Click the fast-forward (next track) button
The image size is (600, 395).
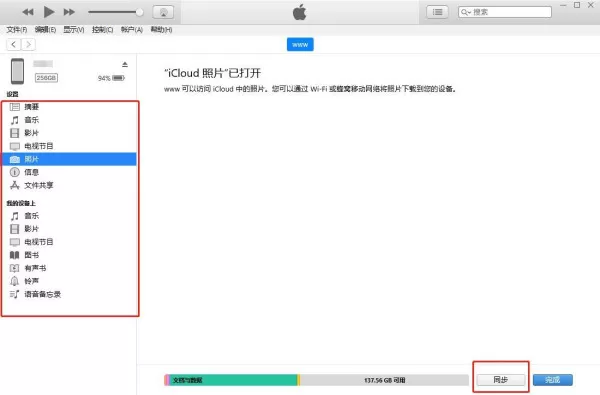click(x=69, y=12)
